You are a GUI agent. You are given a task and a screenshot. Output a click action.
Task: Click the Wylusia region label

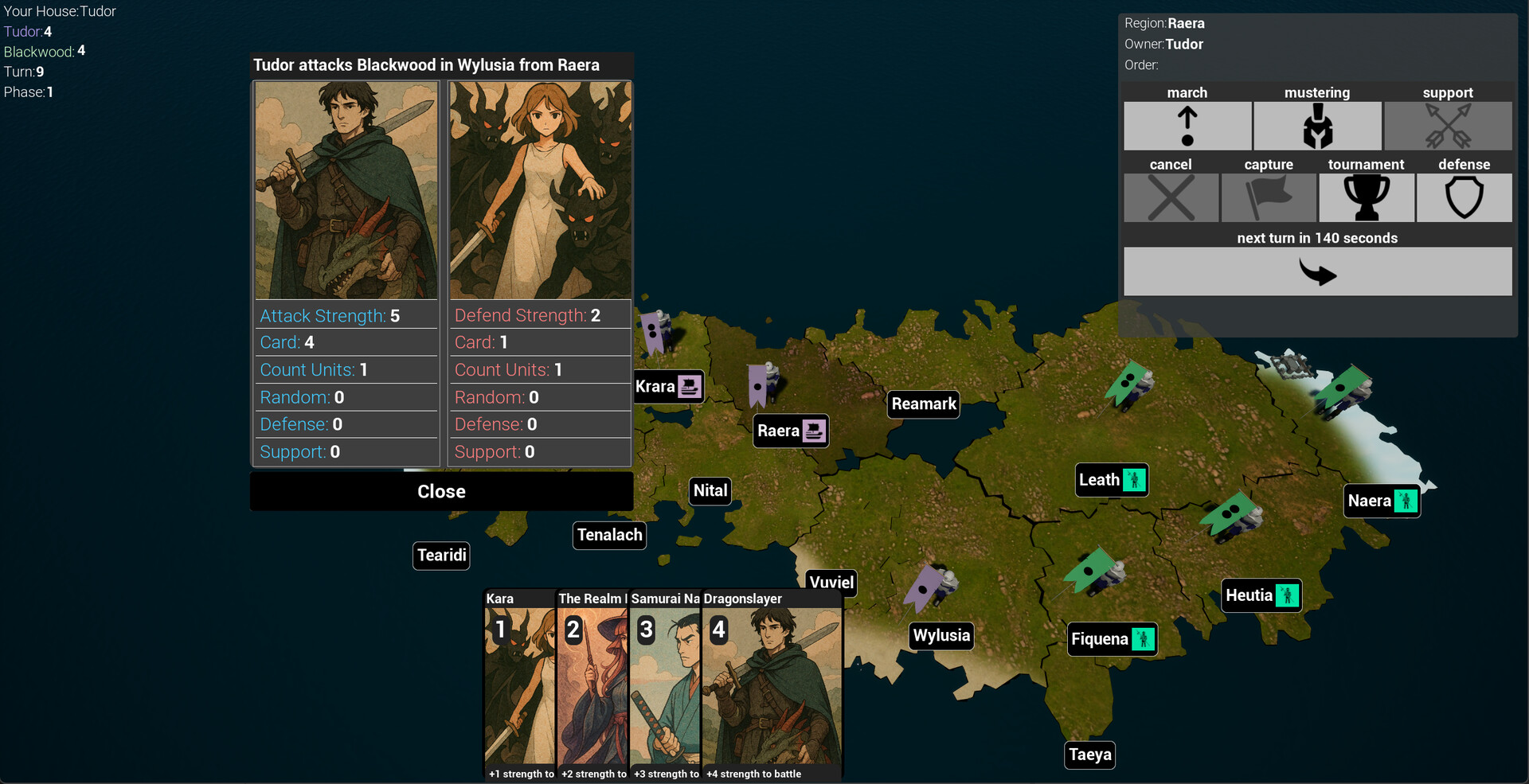(x=940, y=635)
